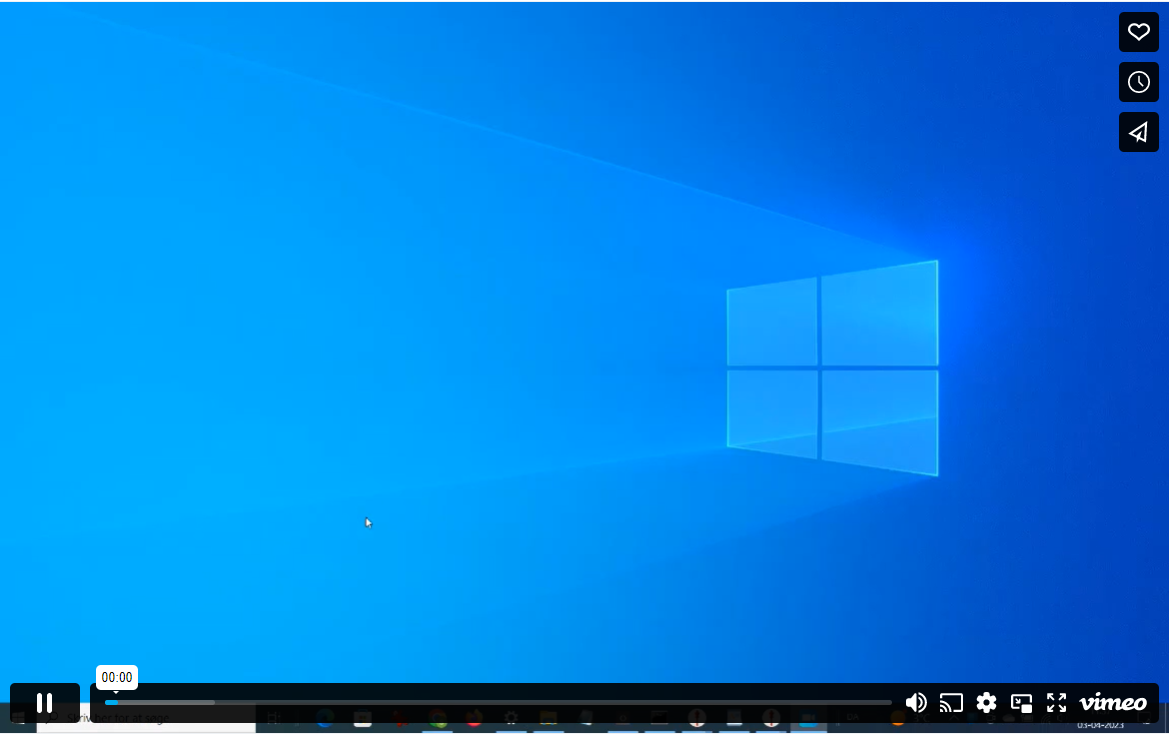
Task: Seek along the video progress bar
Action: point(498,703)
